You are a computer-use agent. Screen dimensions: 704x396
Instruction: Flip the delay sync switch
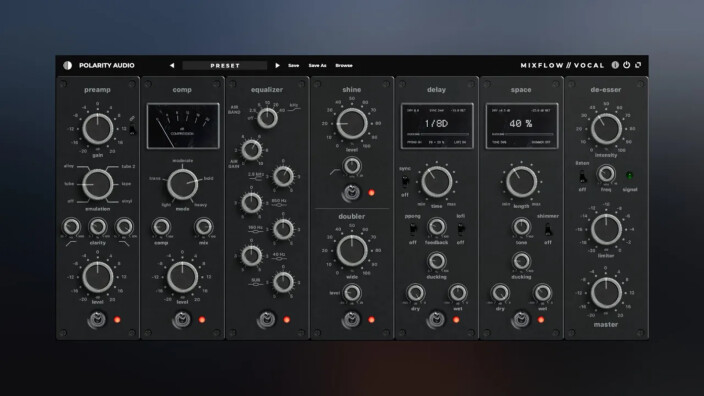[x=405, y=181]
